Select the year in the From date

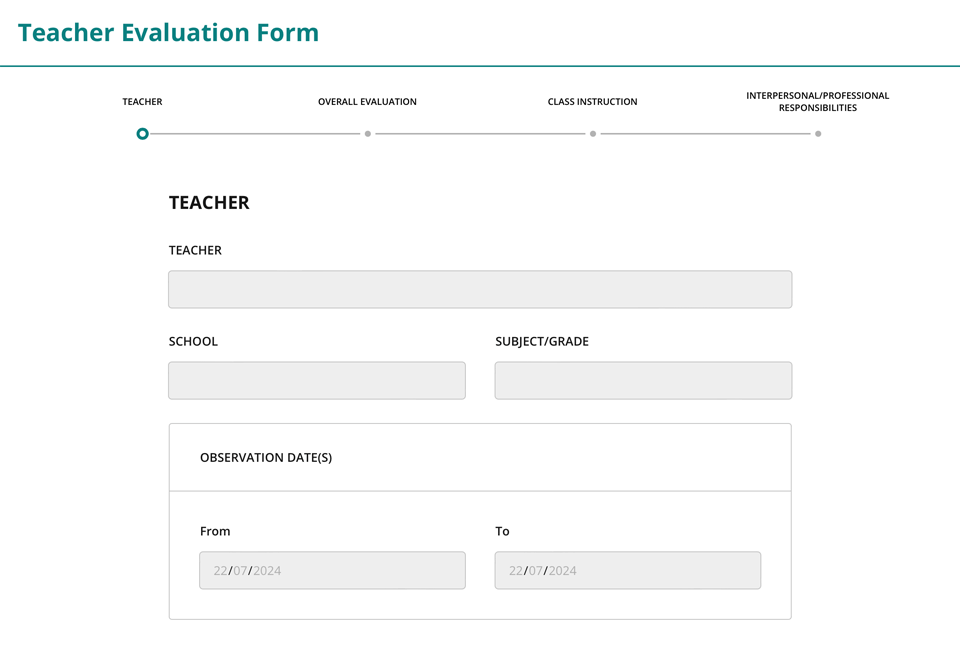(x=267, y=571)
